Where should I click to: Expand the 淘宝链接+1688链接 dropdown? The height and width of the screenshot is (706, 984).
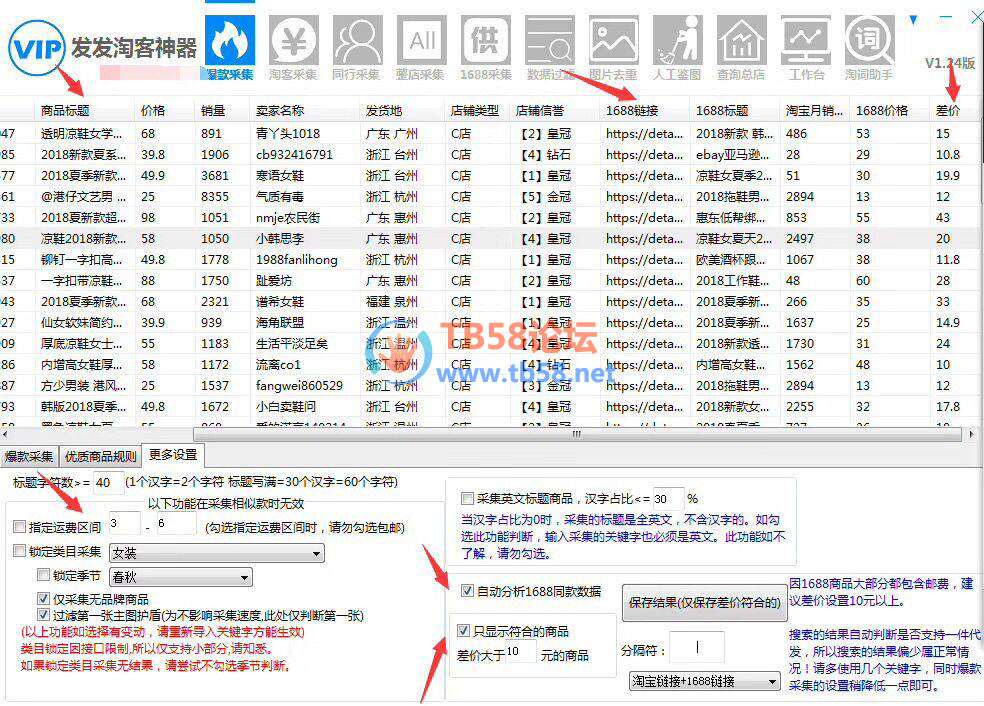point(705,682)
